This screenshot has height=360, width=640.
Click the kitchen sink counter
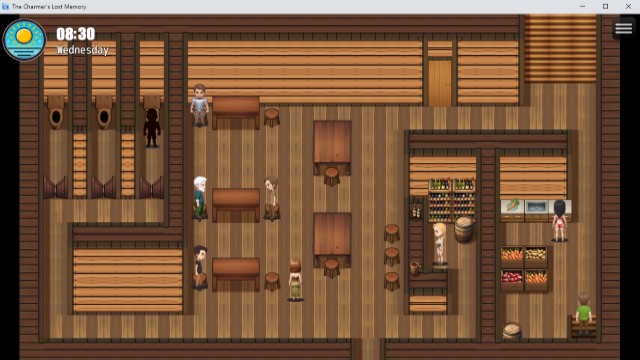tap(536, 210)
